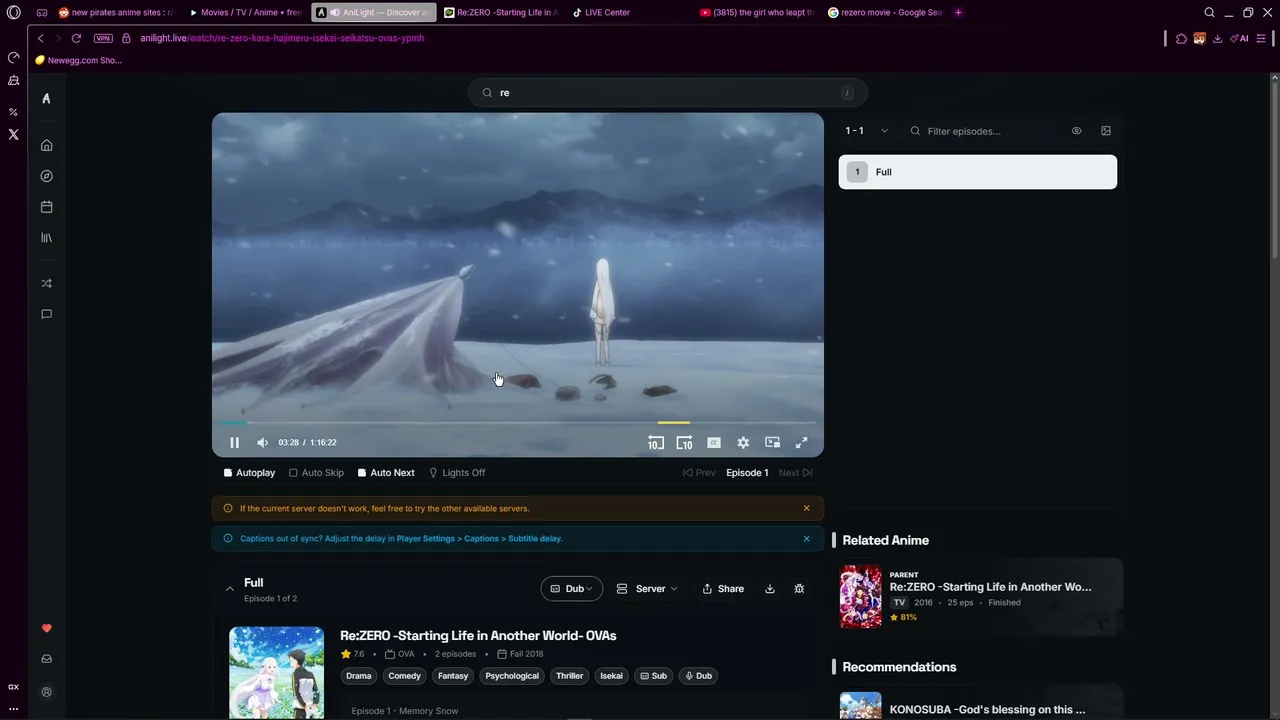The height and width of the screenshot is (720, 1280).
Task: Enable the Auto Skip checkbox
Action: coord(316,473)
